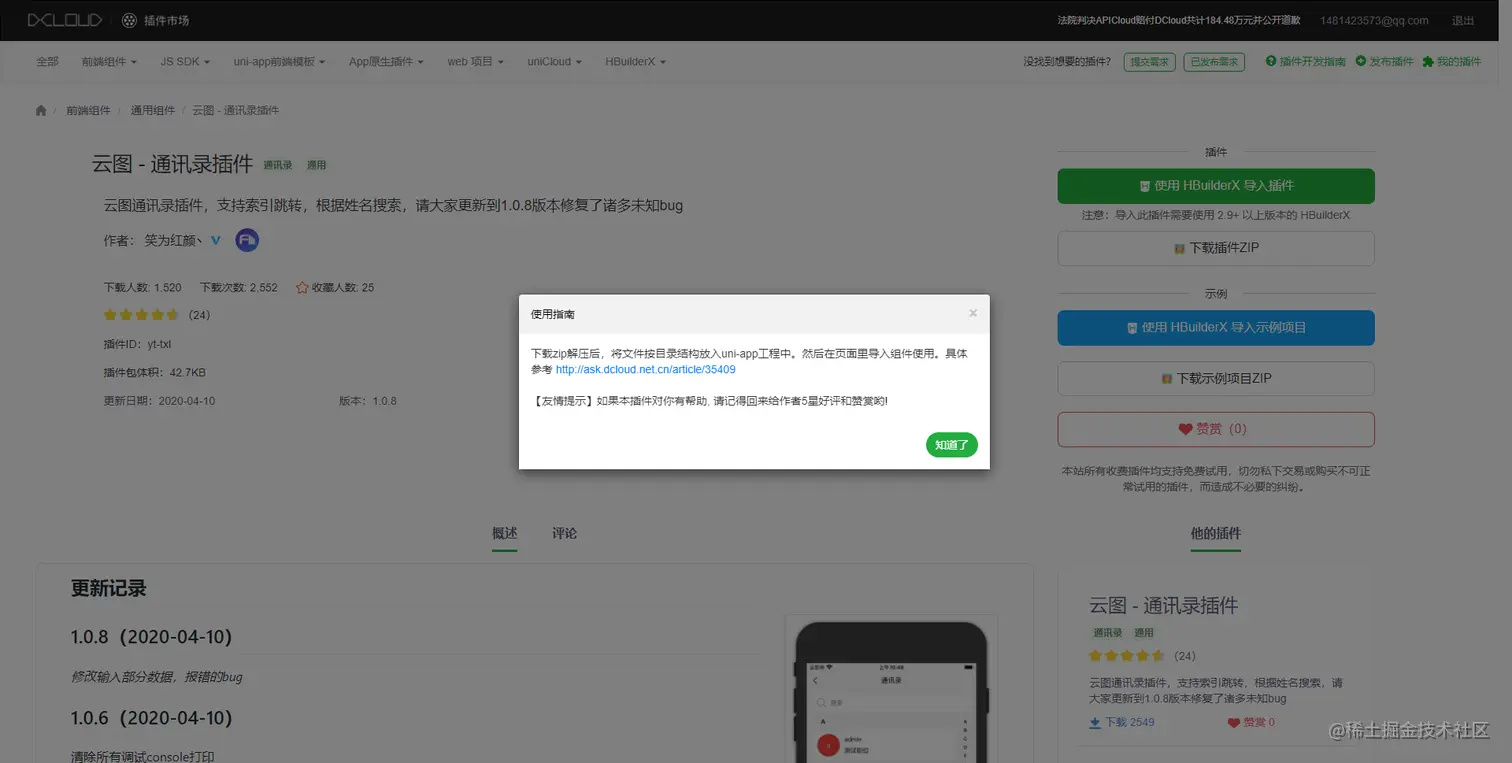
Task: Click 使用 HBuilderX 导入示例项目 blue button
Action: 1216,327
